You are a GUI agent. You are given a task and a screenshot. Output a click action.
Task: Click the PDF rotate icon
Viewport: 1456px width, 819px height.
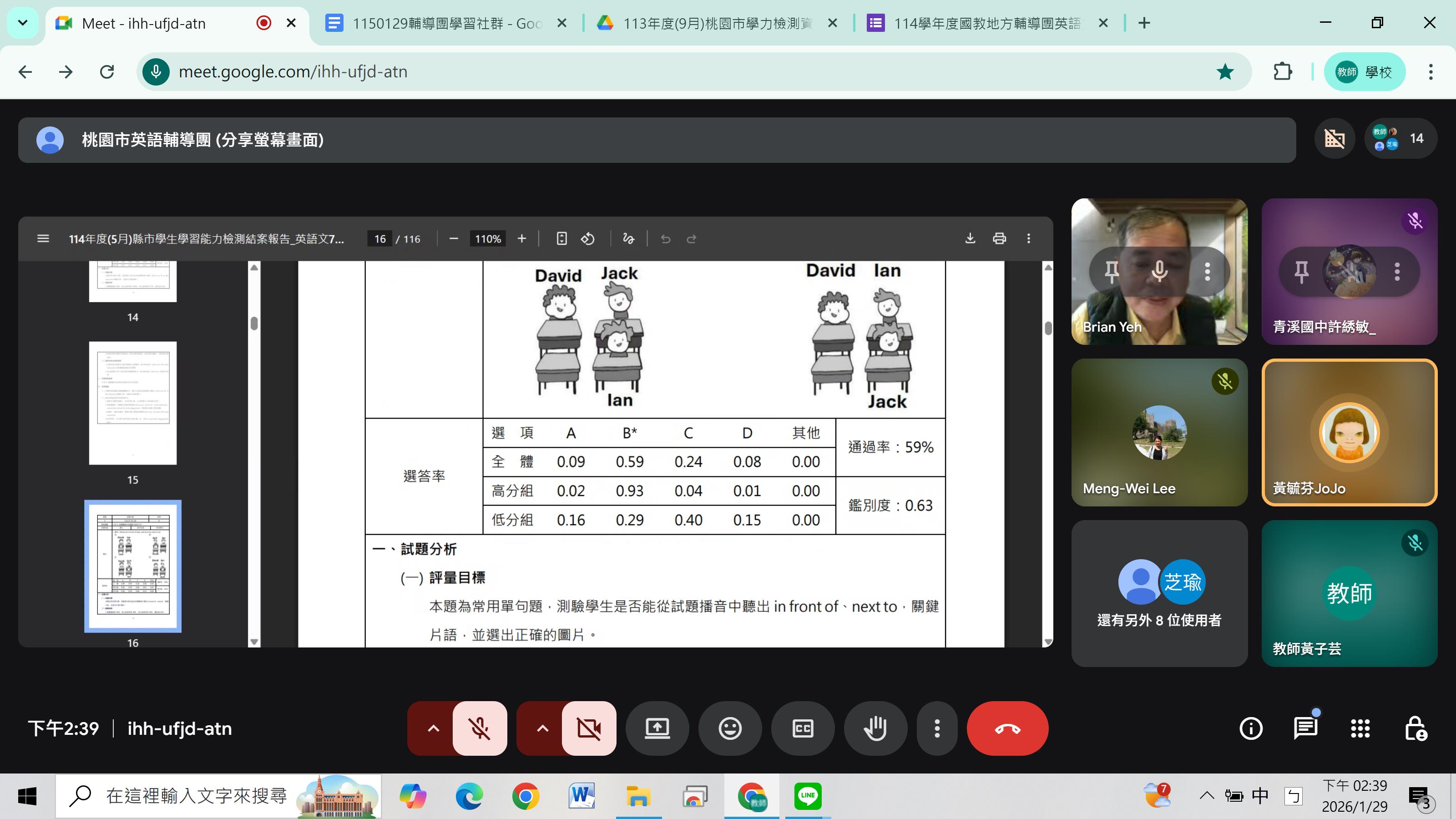point(588,238)
